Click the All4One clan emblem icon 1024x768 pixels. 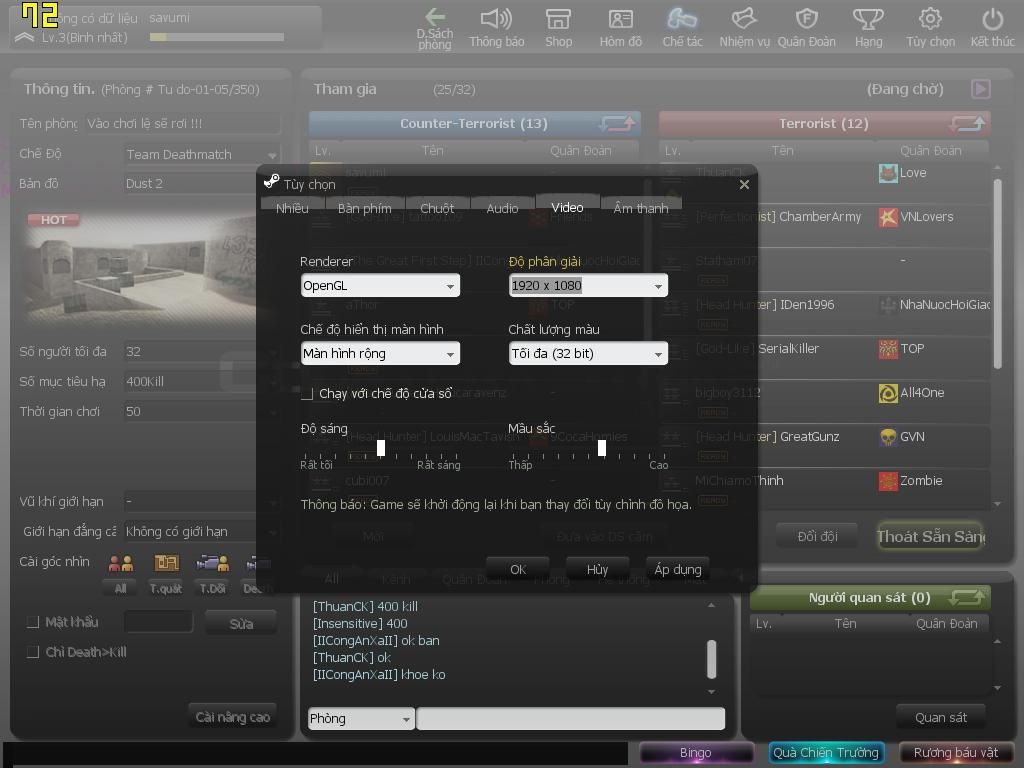coord(888,392)
